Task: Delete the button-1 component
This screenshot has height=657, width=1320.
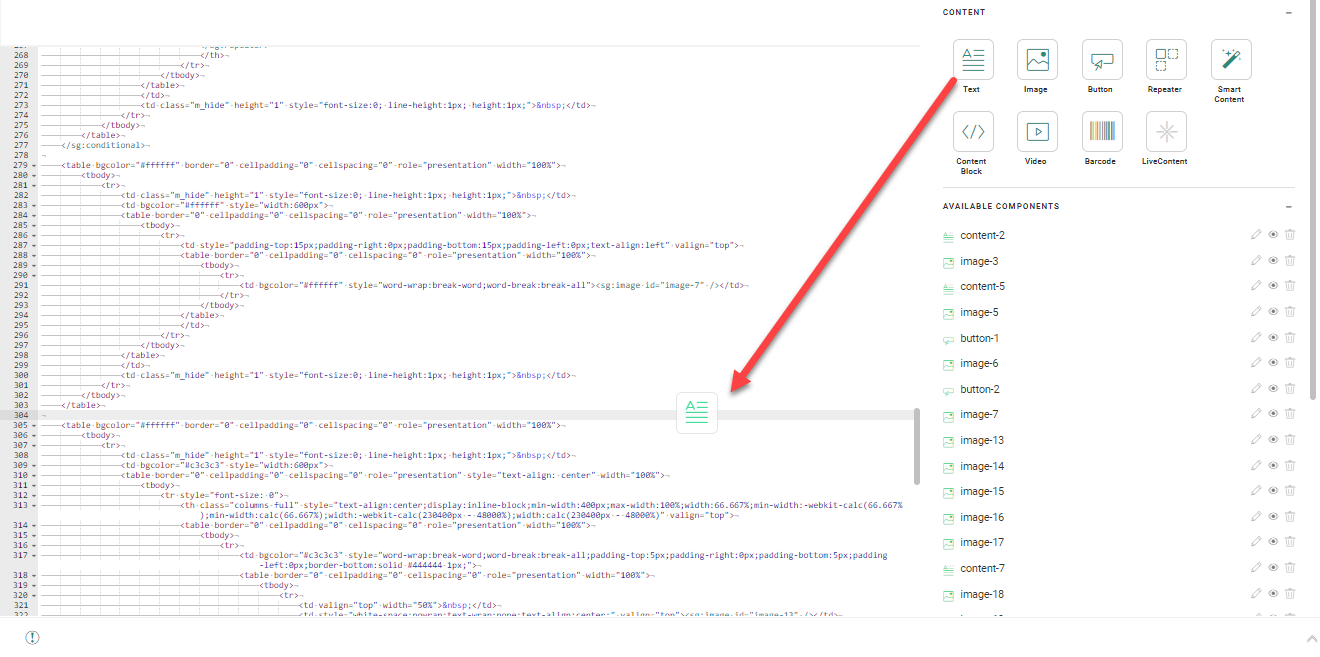Action: click(x=1290, y=338)
